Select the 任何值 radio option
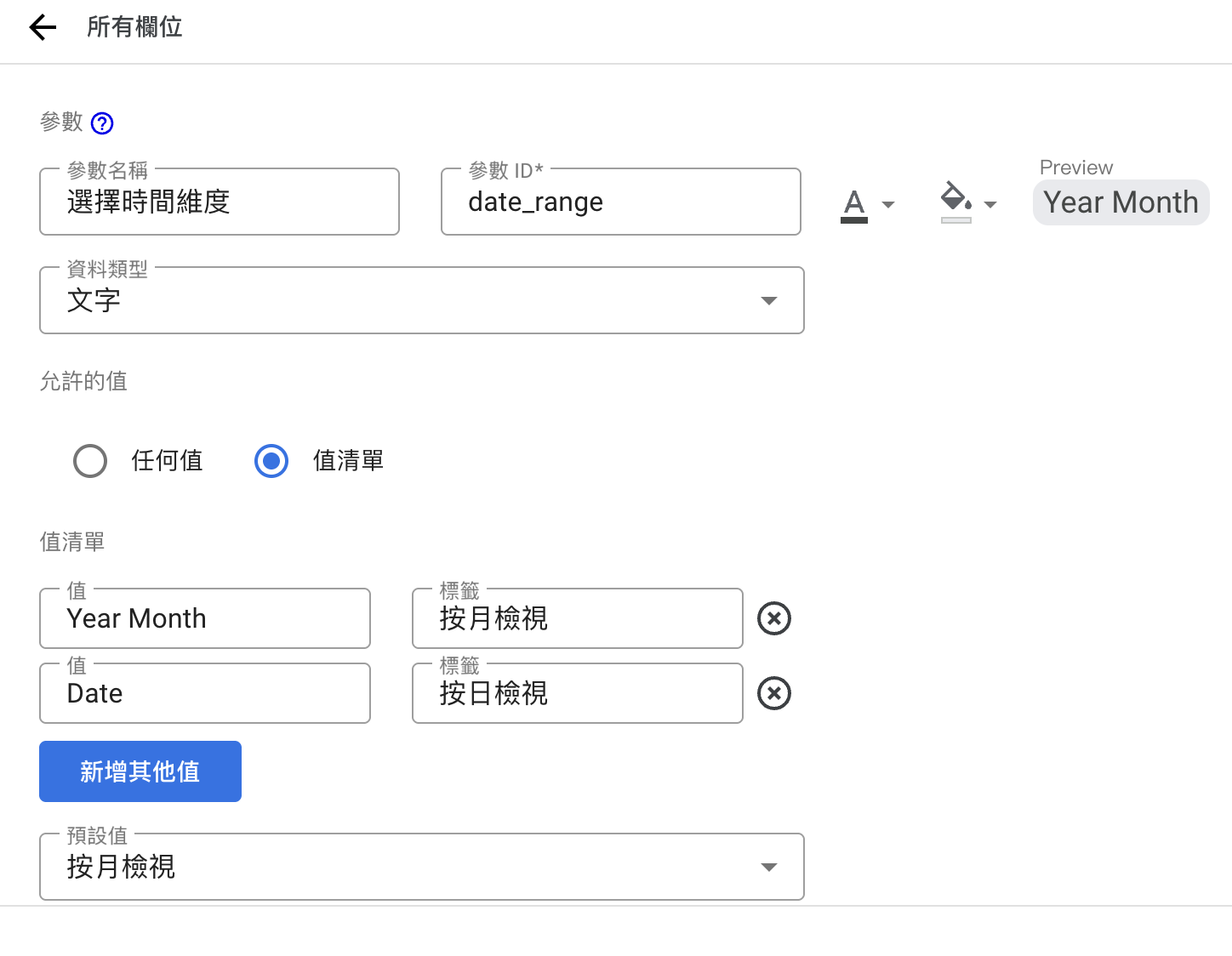Screen dimensions: 1232x956 [x=90, y=461]
